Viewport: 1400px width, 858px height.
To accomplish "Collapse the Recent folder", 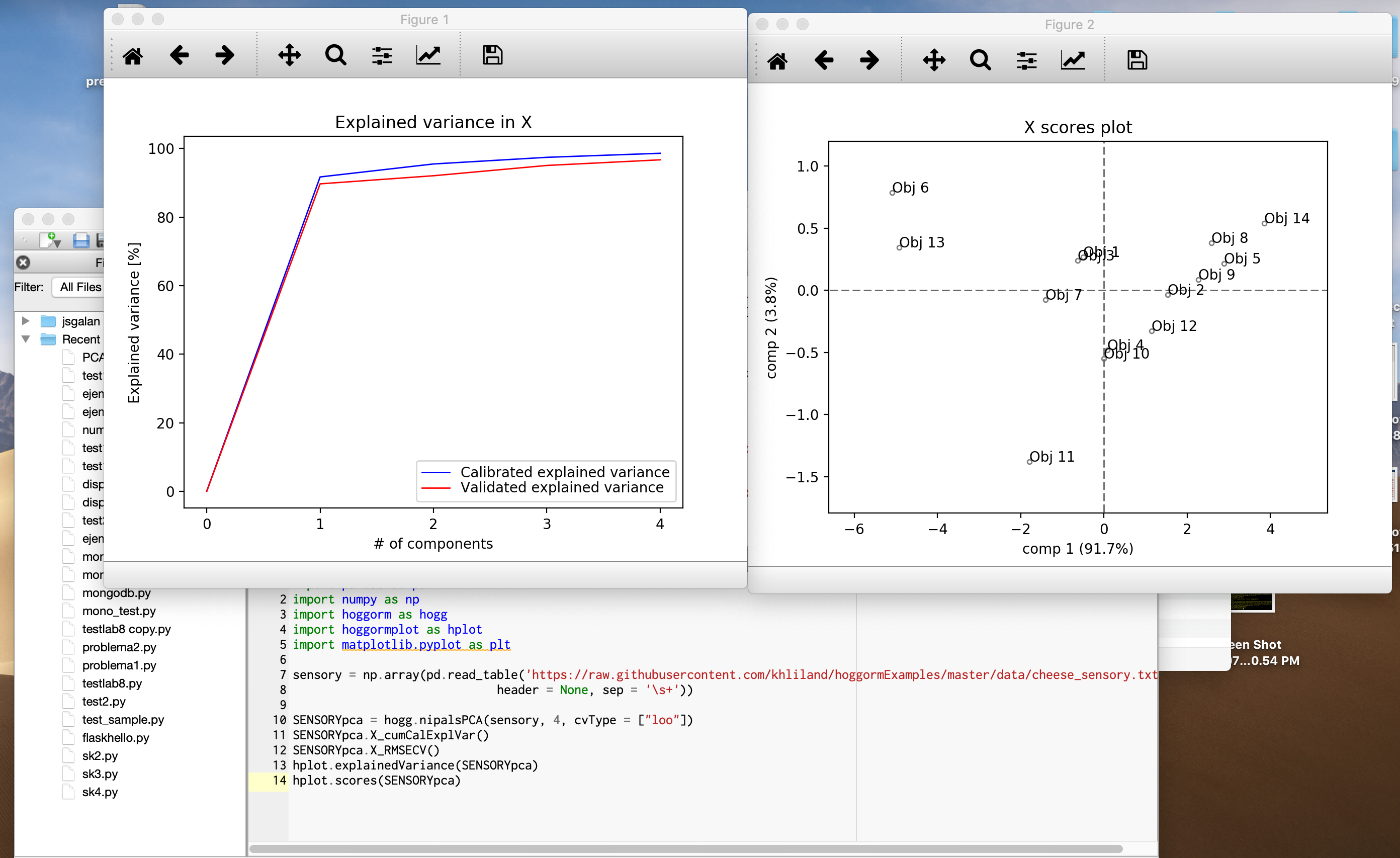I will coord(26,339).
